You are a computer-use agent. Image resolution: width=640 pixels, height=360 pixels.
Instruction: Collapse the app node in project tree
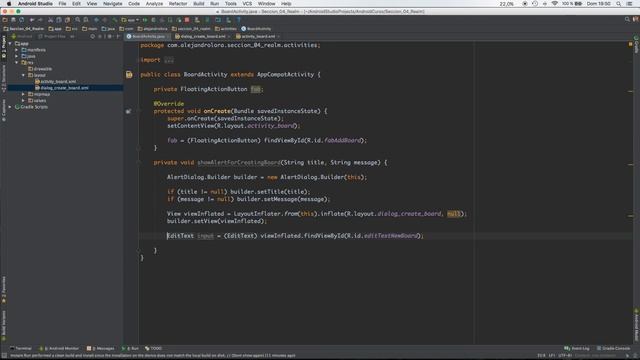coord(10,44)
